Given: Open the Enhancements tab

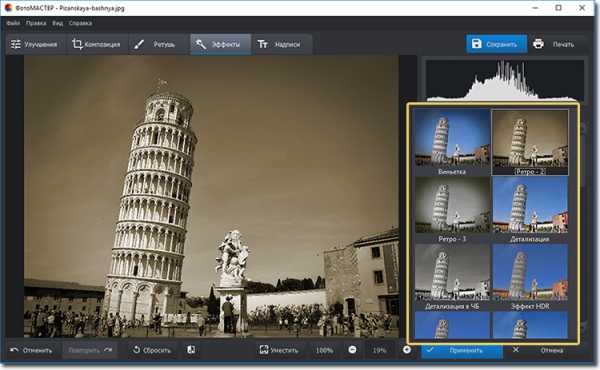Looking at the screenshot, I should [34, 44].
